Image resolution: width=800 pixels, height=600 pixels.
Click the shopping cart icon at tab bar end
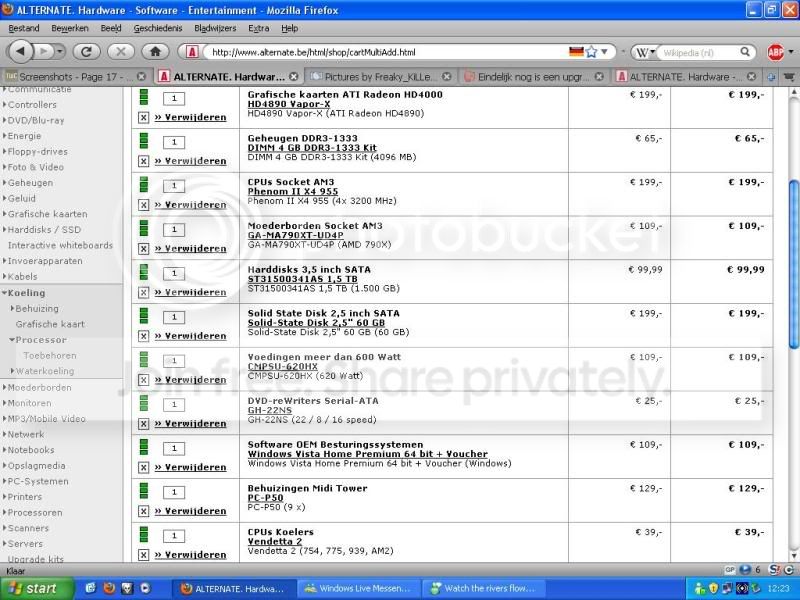(x=788, y=77)
